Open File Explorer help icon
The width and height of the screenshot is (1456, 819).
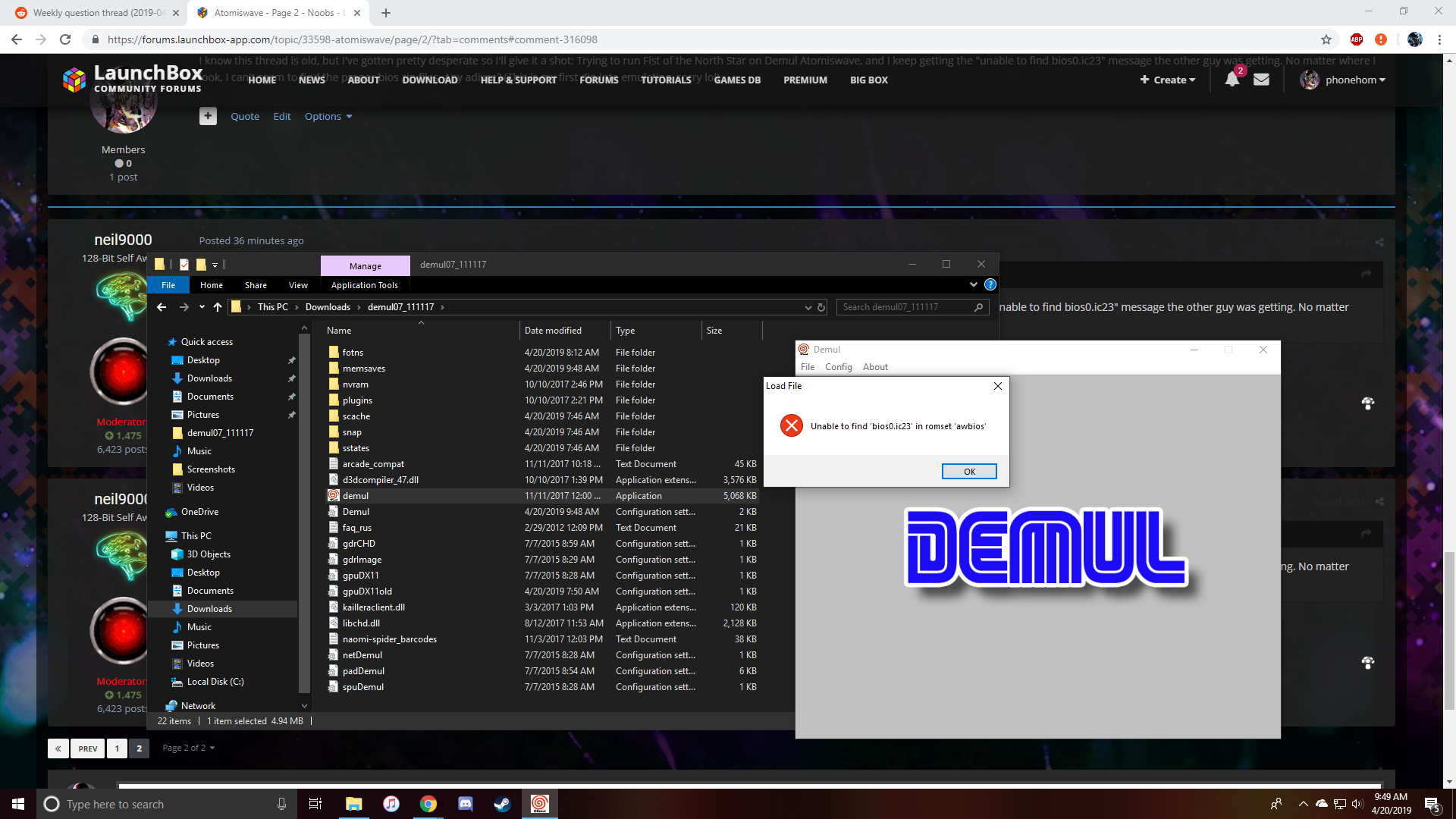tap(990, 284)
